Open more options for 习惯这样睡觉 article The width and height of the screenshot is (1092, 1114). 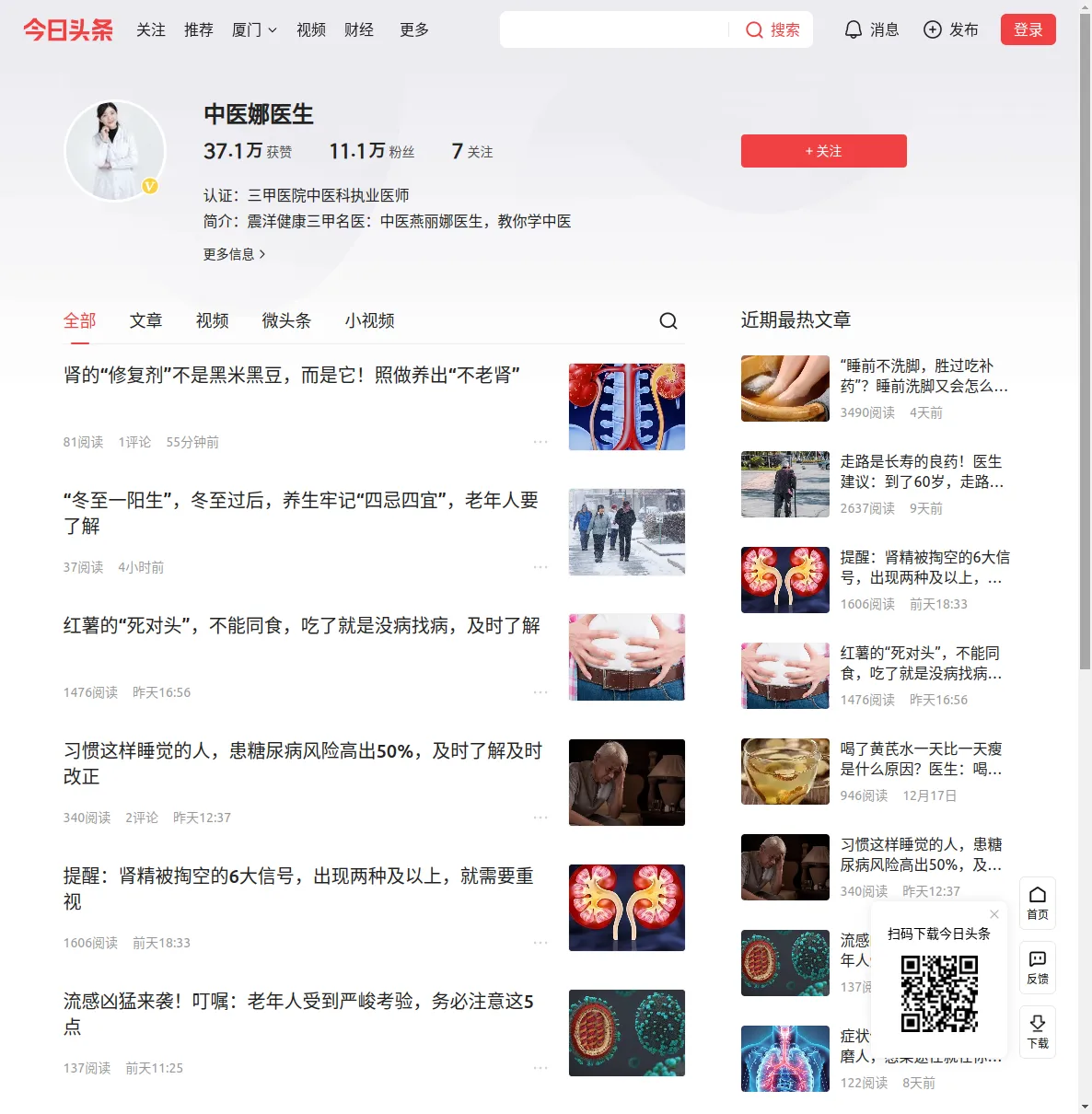(x=540, y=818)
